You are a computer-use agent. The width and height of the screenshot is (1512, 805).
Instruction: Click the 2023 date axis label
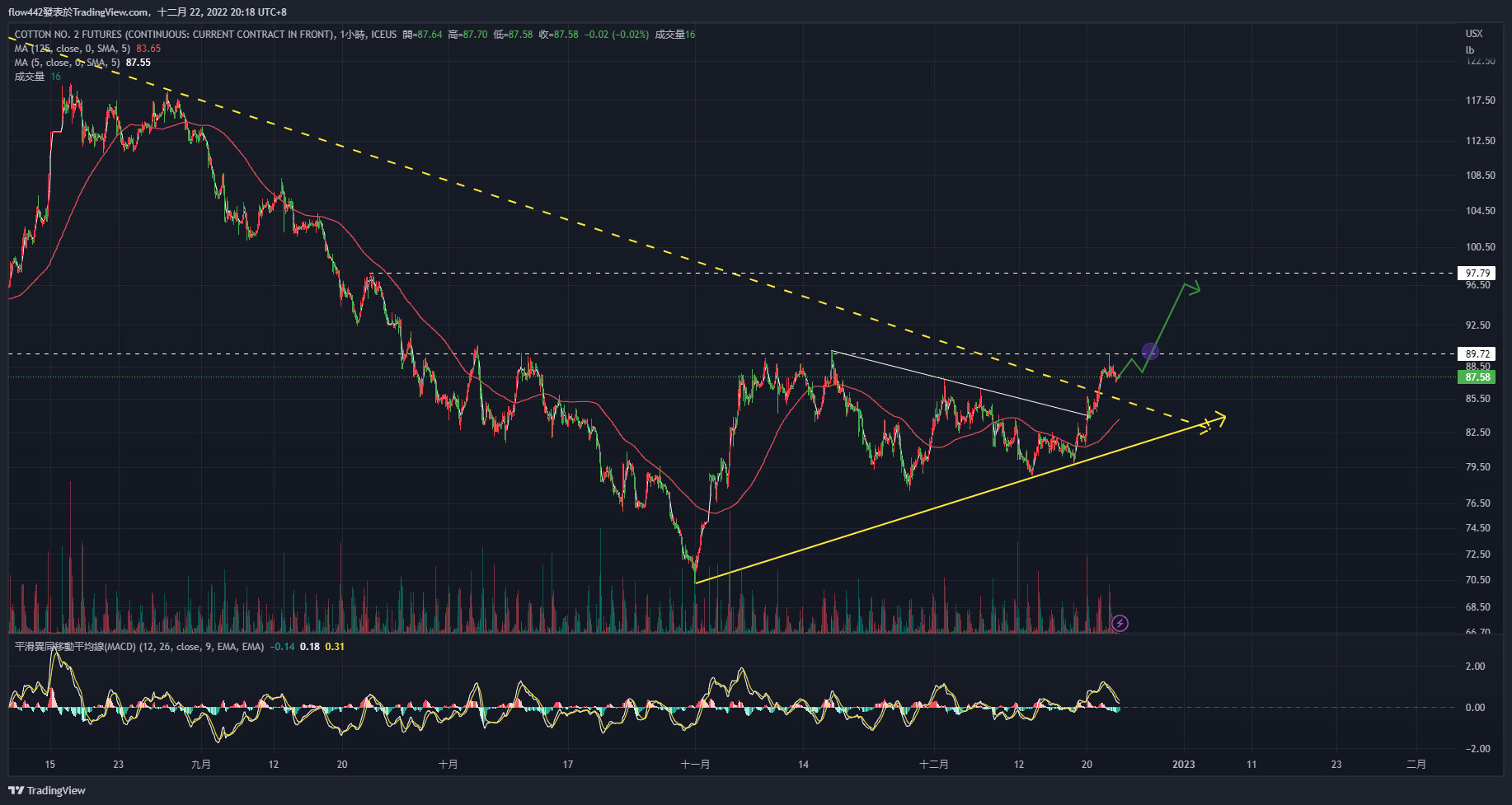click(1183, 765)
